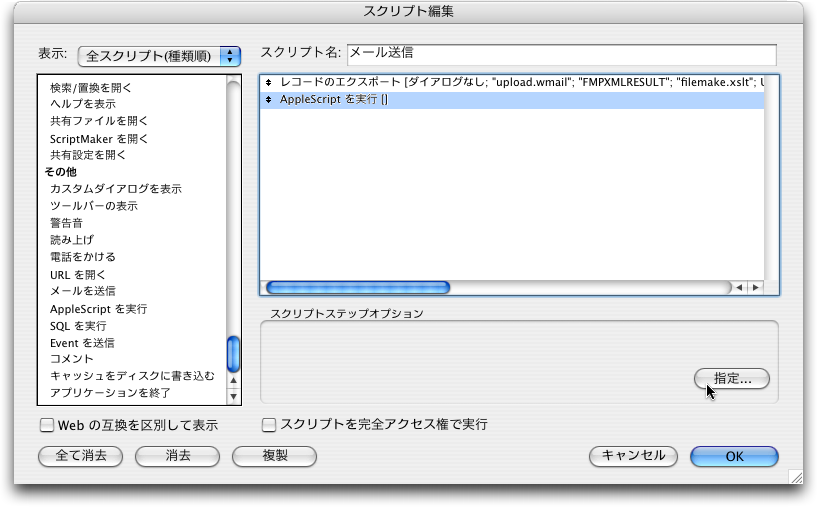Click up arrow of script list scrollbar
Image resolution: width=817 pixels, height=507 pixels.
[x=234, y=379]
